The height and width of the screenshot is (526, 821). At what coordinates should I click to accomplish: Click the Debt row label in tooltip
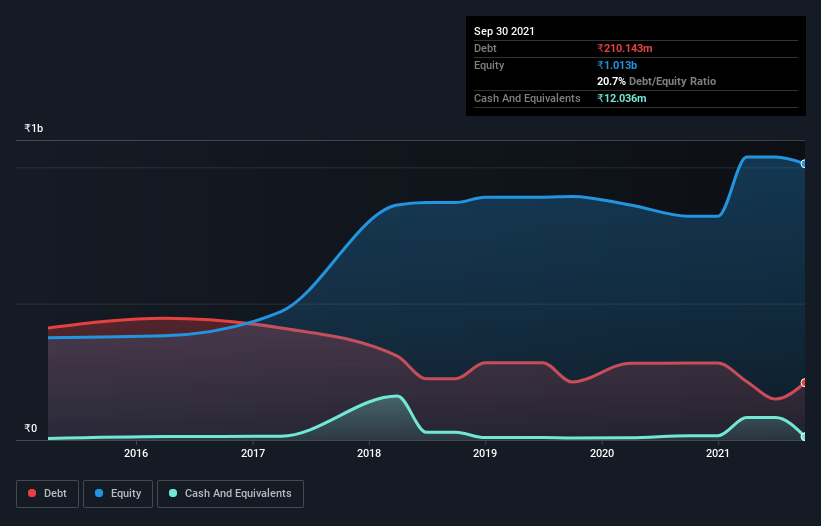pyautogui.click(x=485, y=48)
